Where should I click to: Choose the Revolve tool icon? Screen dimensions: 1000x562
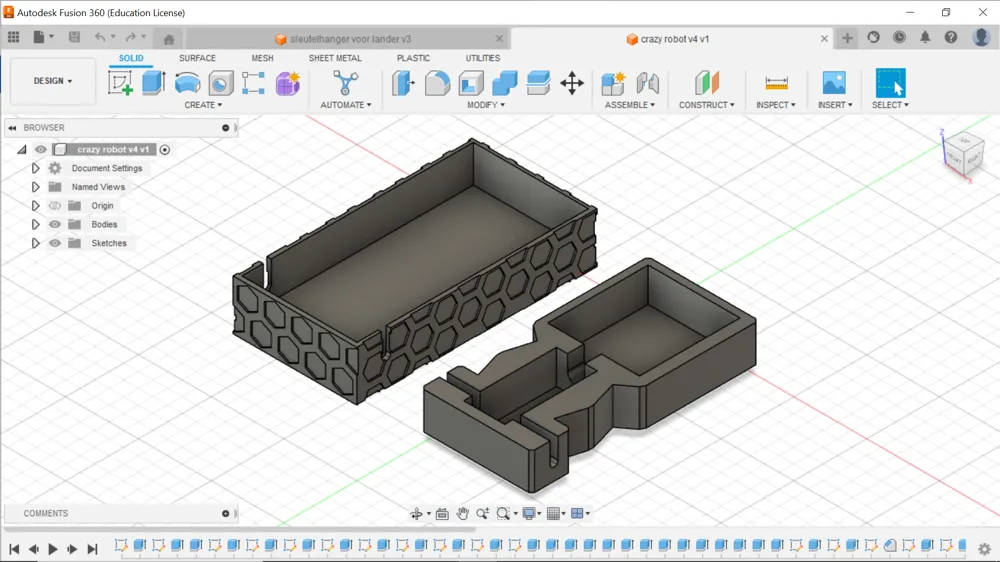(188, 83)
